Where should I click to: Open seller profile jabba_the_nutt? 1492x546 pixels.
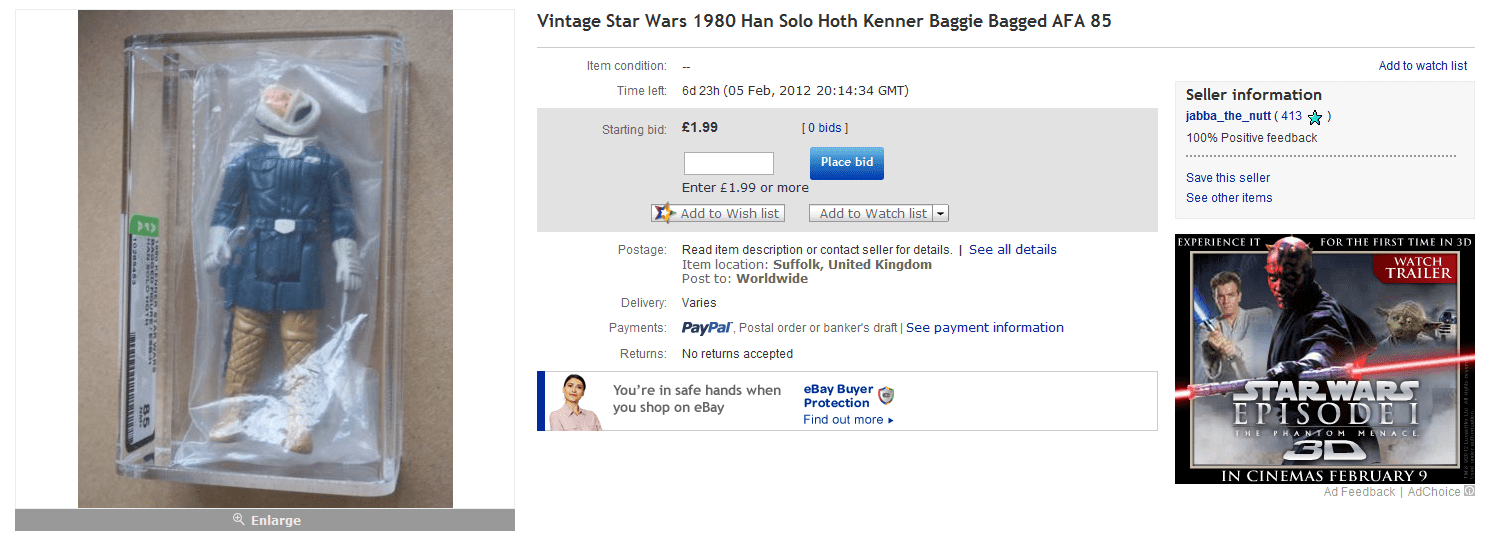(1228, 117)
